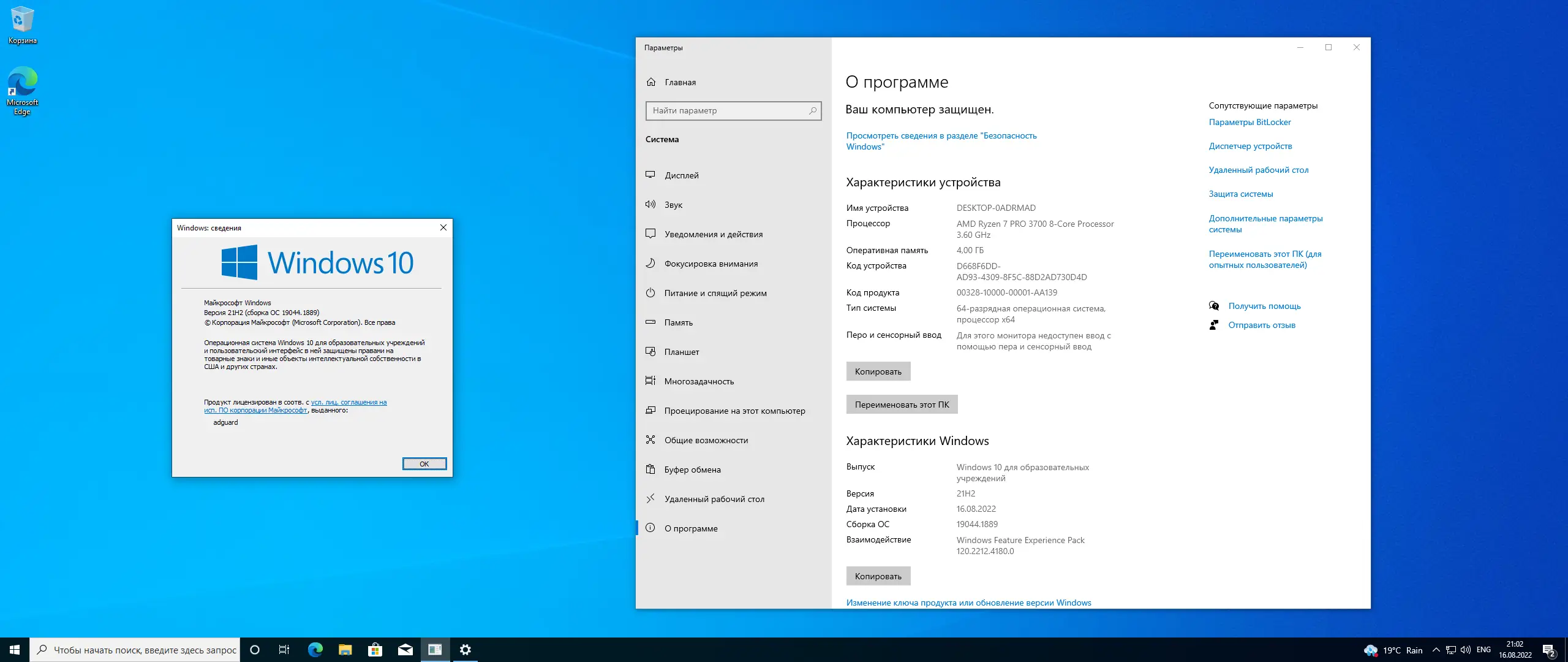Click the Копировать button under device specs
1568x662 pixels.
click(x=878, y=371)
